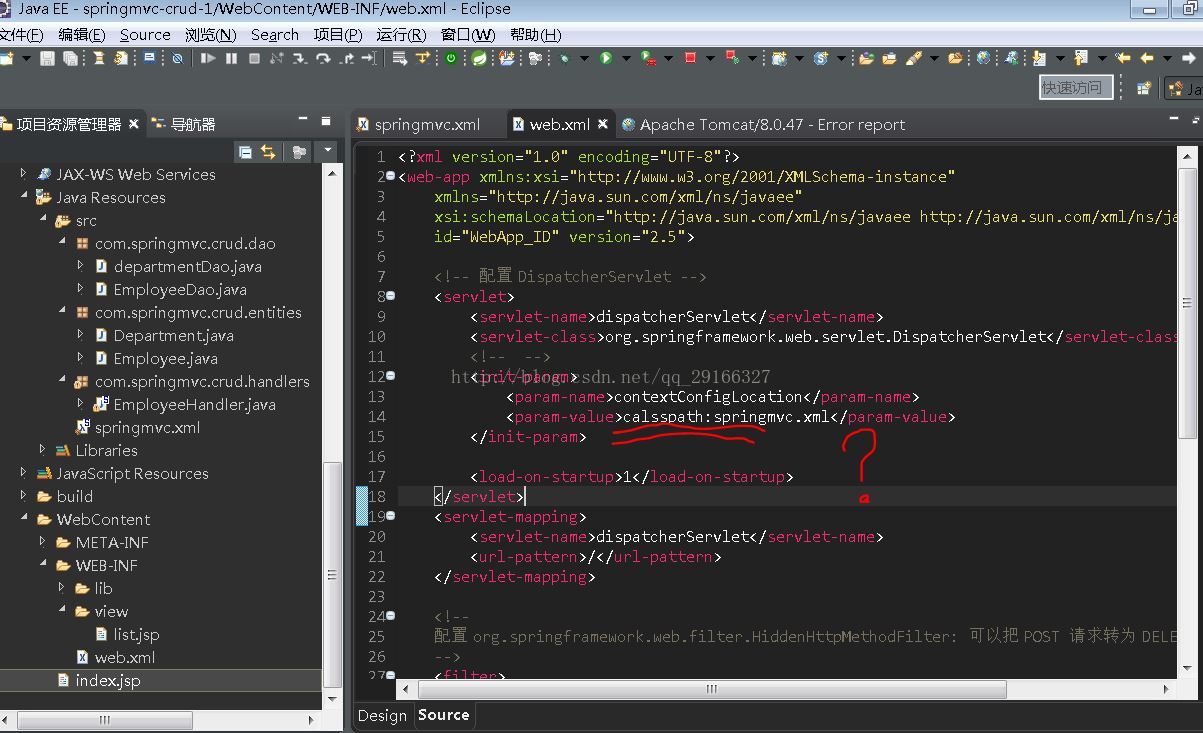Expand the JAX-WS Web Services node

24,174
